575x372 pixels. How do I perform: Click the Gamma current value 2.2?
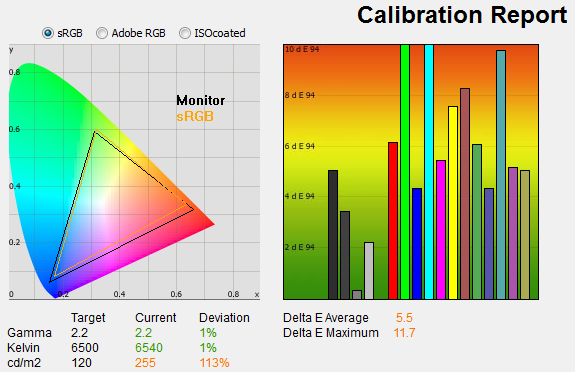point(143,333)
